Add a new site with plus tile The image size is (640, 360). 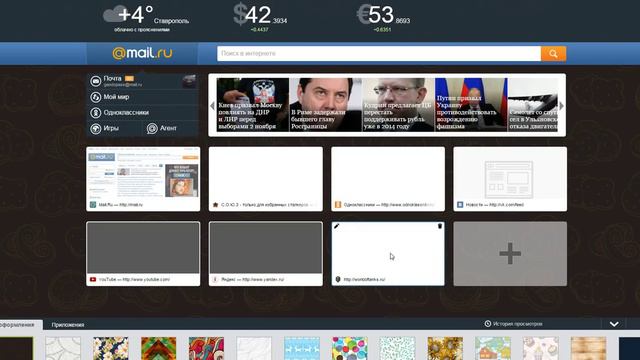pyautogui.click(x=510, y=253)
